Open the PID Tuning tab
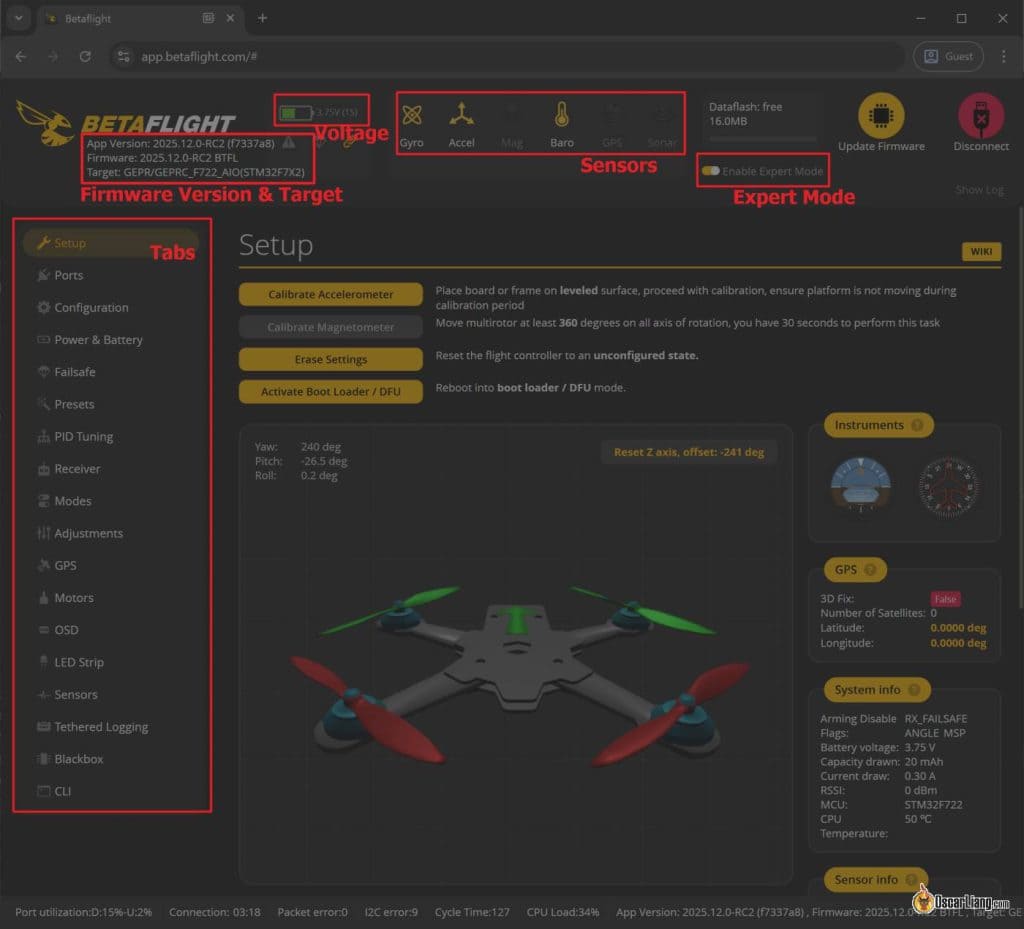The width and height of the screenshot is (1024, 929). click(x=111, y=436)
